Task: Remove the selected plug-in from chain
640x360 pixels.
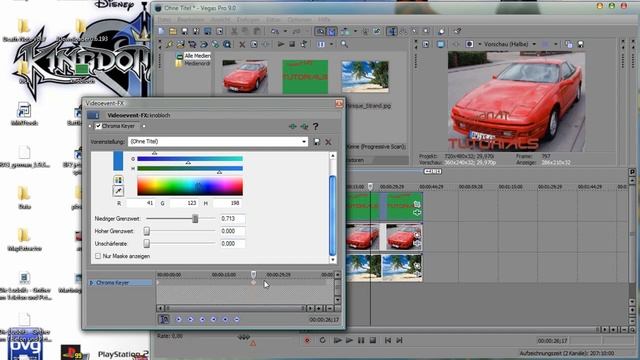Action: click(304, 127)
